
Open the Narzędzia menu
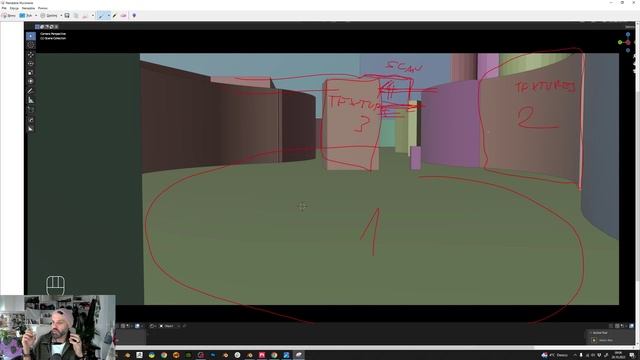(28, 8)
